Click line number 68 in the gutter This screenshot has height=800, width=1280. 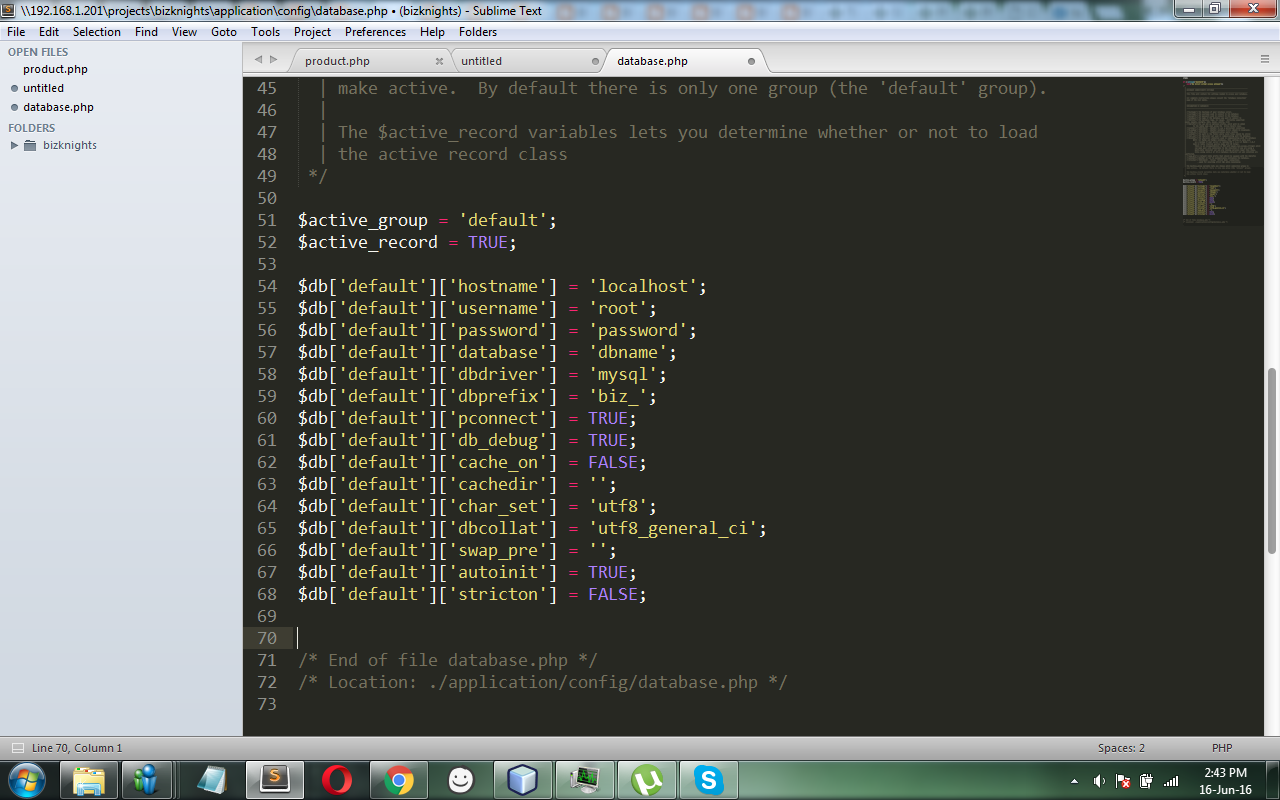[x=267, y=594]
